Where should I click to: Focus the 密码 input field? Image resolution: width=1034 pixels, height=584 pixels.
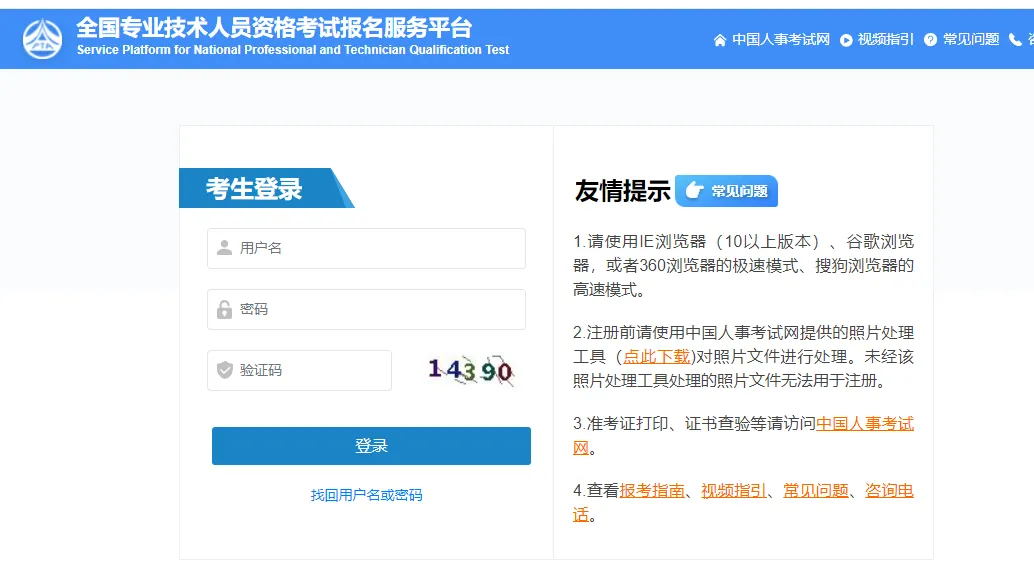pos(366,309)
